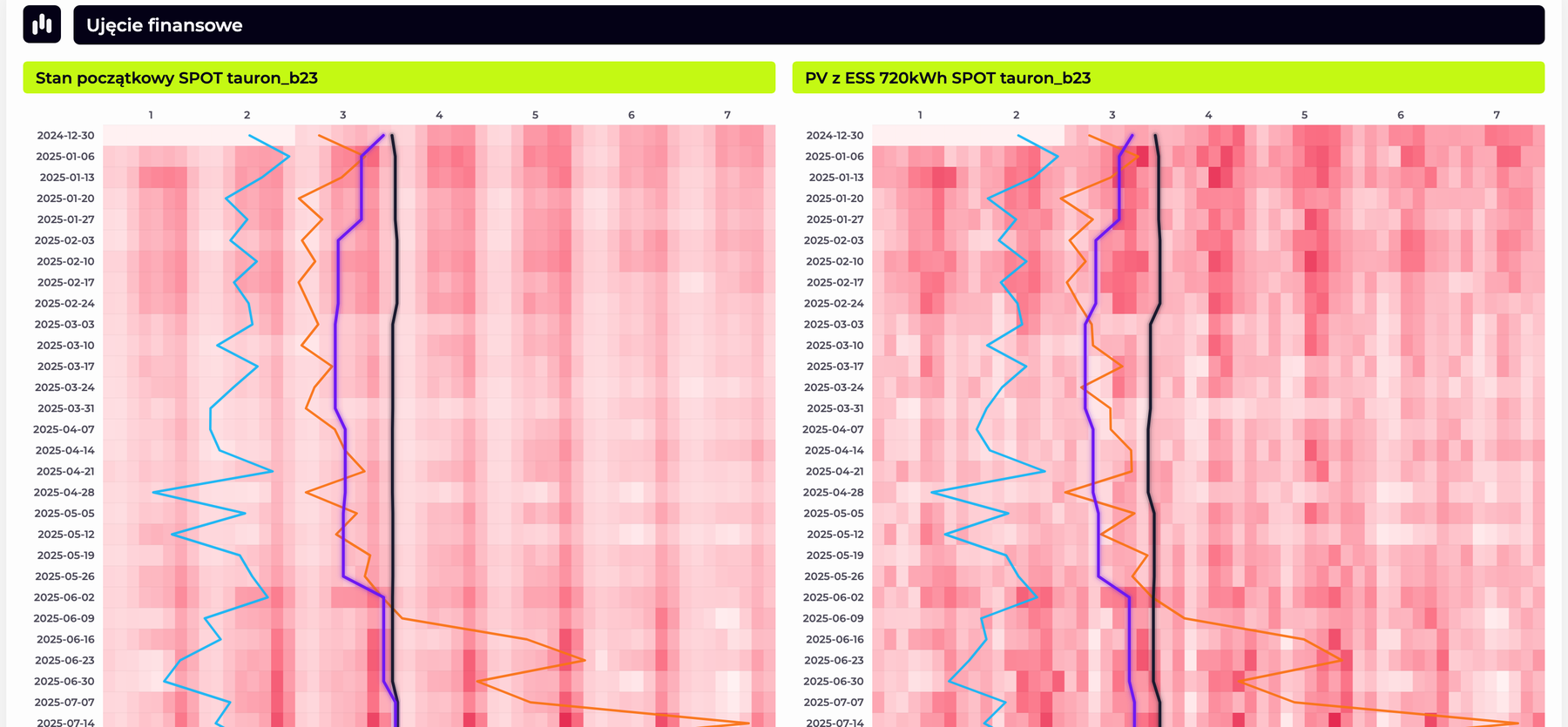Click column 4 label in Stan początkowy heatmap

(439, 115)
